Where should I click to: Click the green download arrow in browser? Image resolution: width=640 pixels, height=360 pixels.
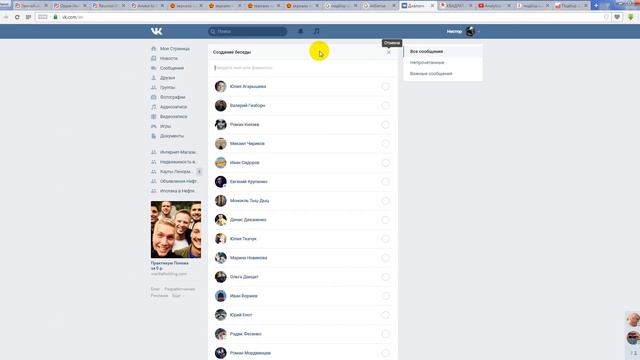tap(631, 17)
